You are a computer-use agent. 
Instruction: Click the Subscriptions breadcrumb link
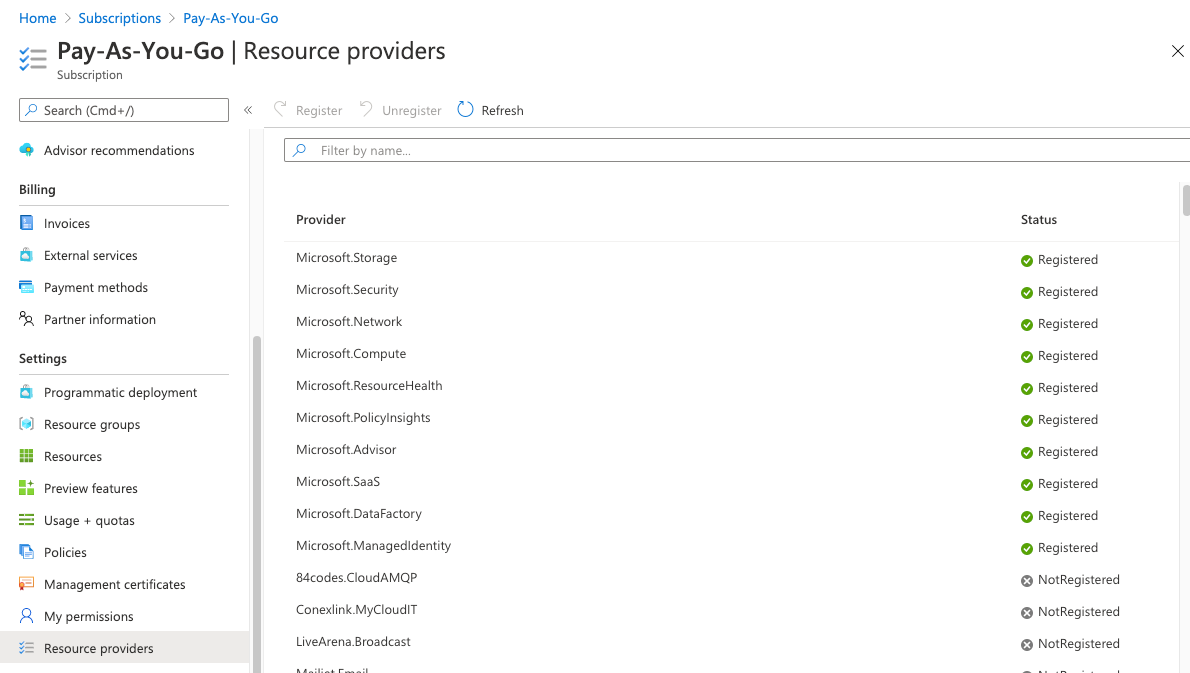pyautogui.click(x=119, y=18)
